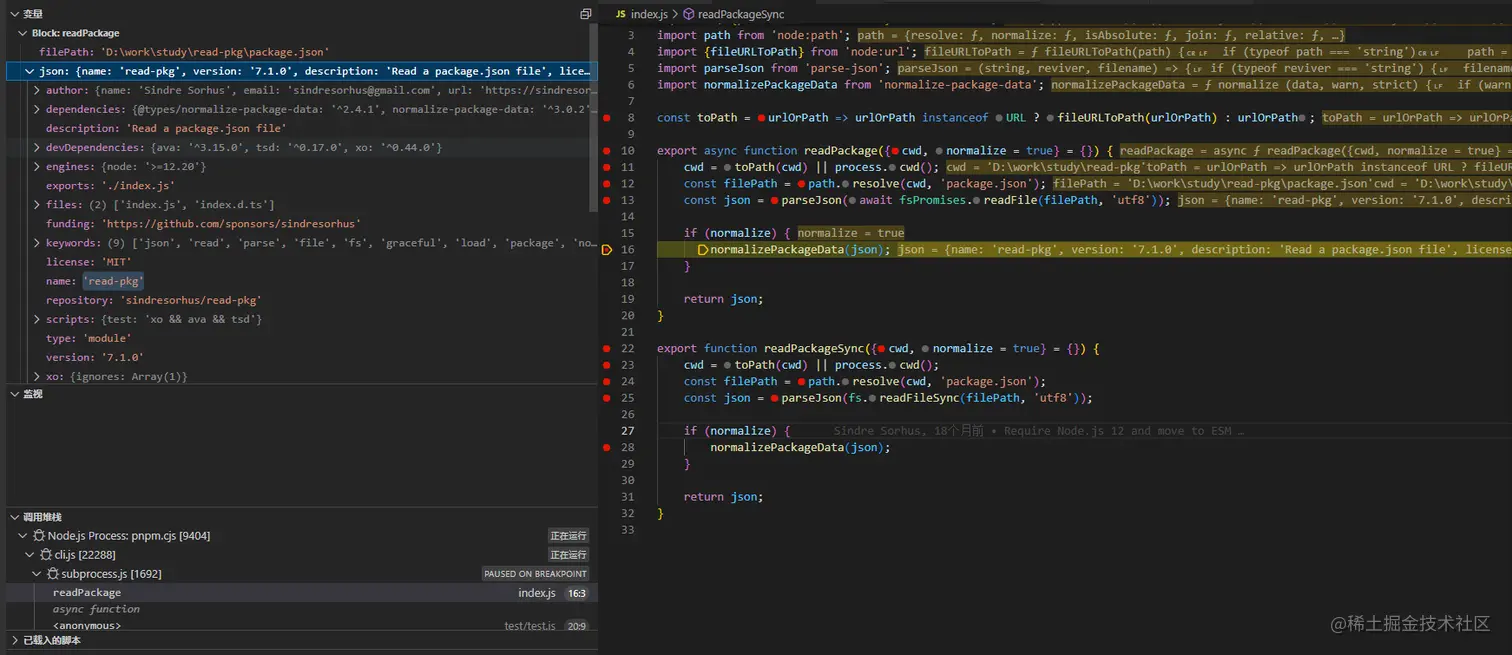Open readPackageSync breadcrumb symbol
This screenshot has height=655, width=1512.
pos(741,14)
